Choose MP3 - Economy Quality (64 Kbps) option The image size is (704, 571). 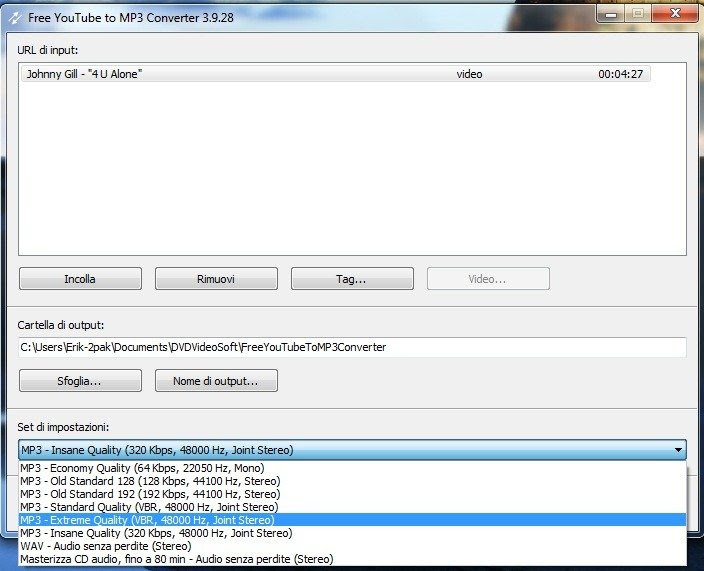(352, 468)
